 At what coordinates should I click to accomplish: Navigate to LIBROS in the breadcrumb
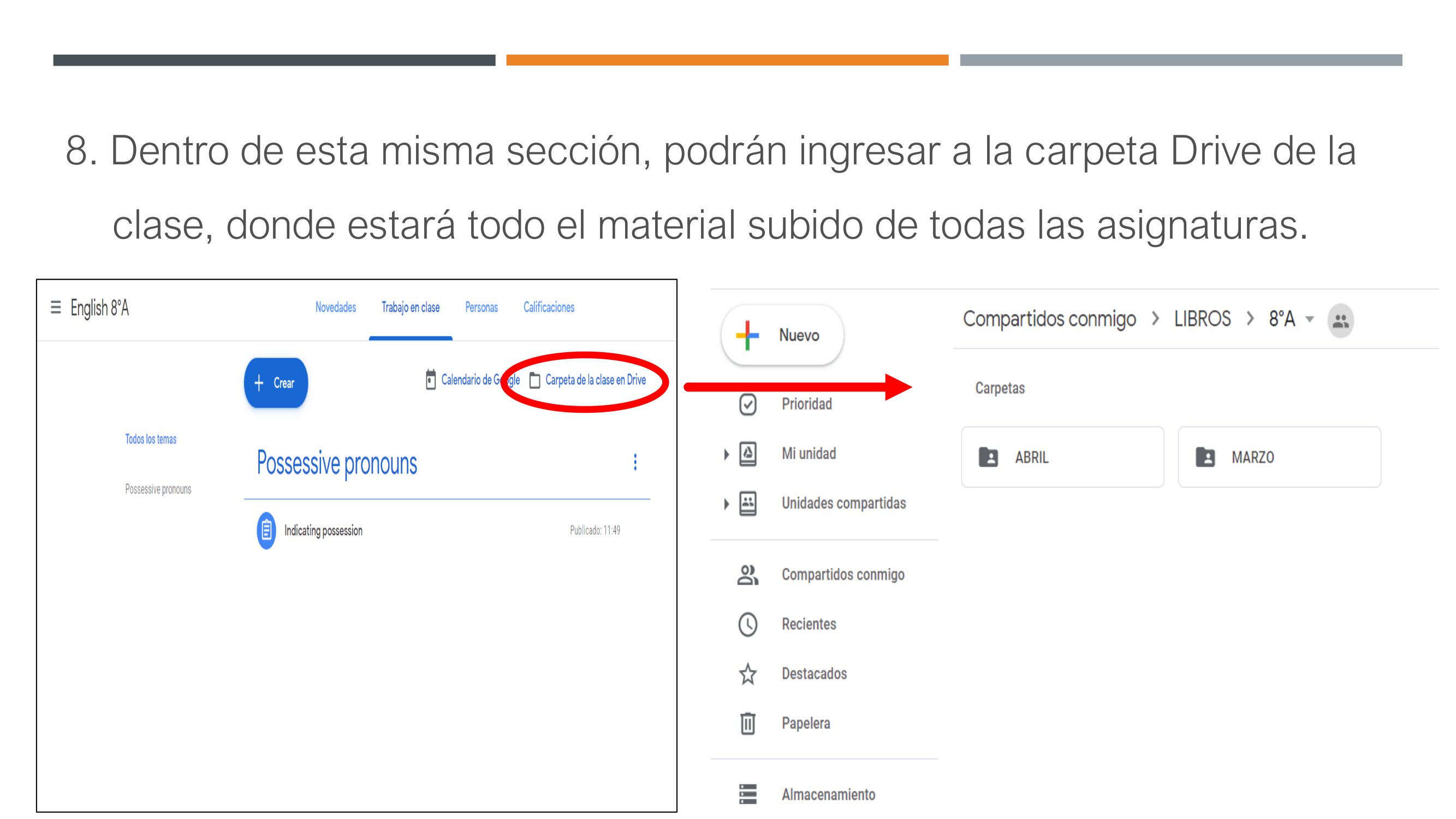click(1202, 319)
